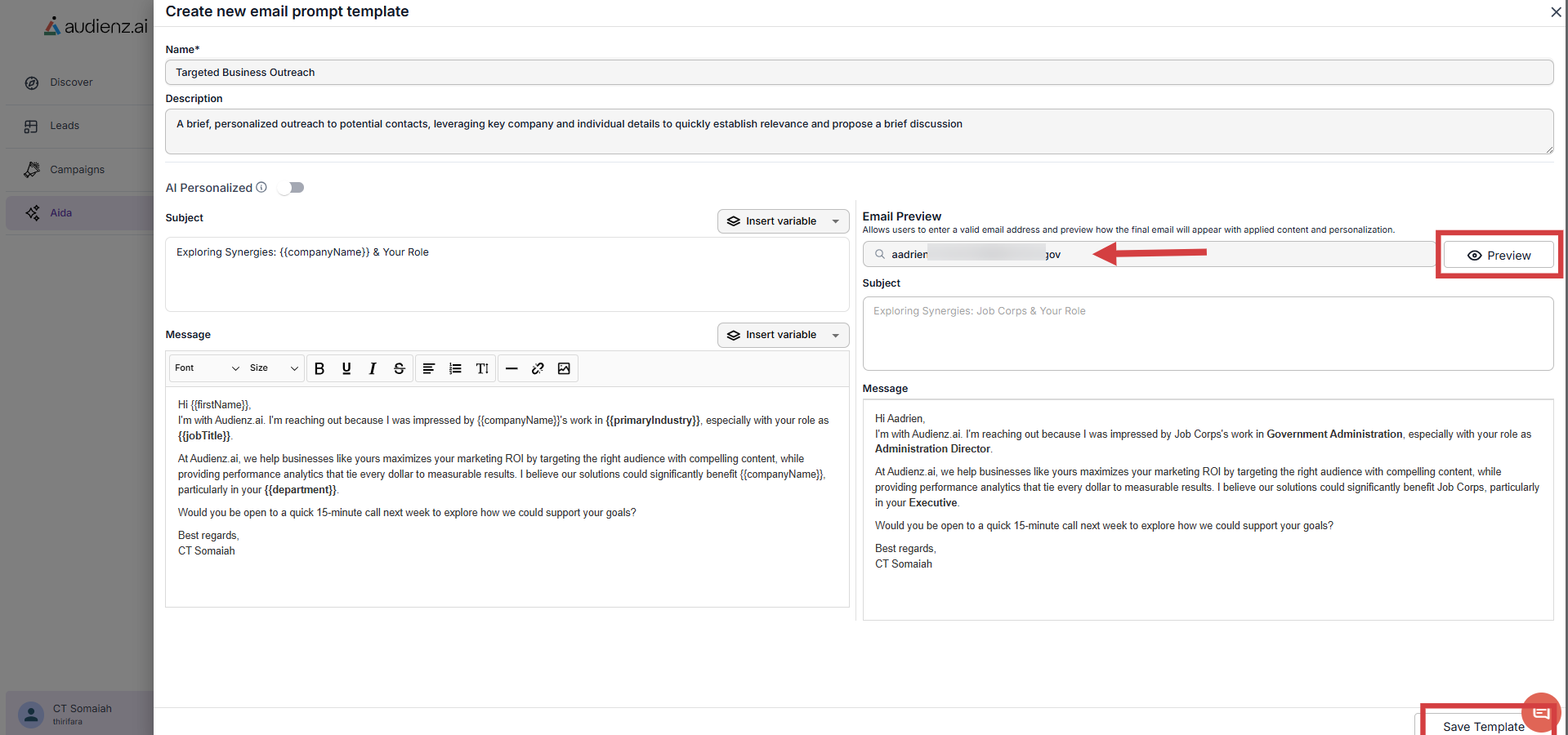
Task: Toggle the AI Personalized switch
Action: [x=291, y=188]
